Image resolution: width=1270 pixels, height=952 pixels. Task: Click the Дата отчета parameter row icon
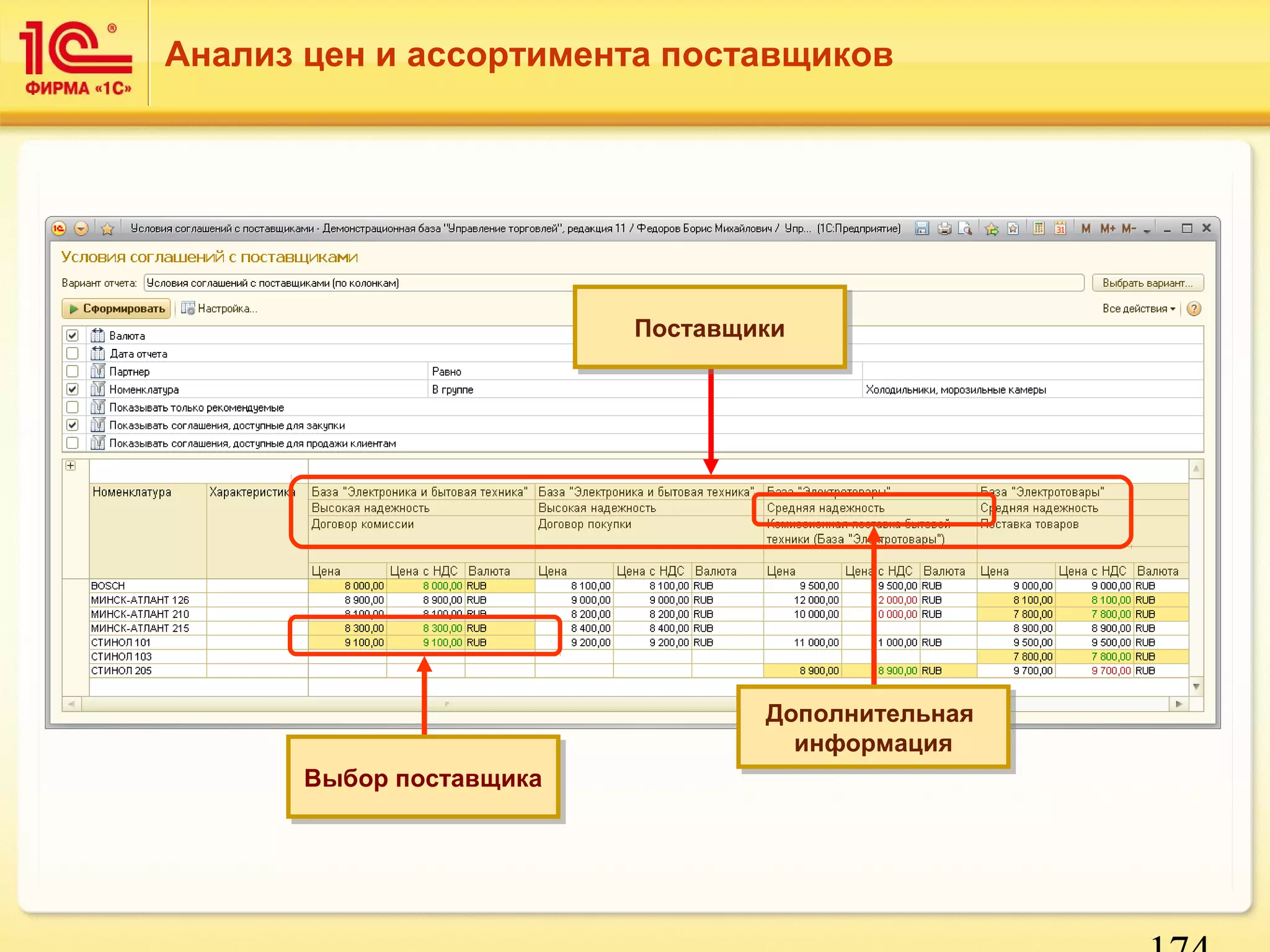point(98,353)
